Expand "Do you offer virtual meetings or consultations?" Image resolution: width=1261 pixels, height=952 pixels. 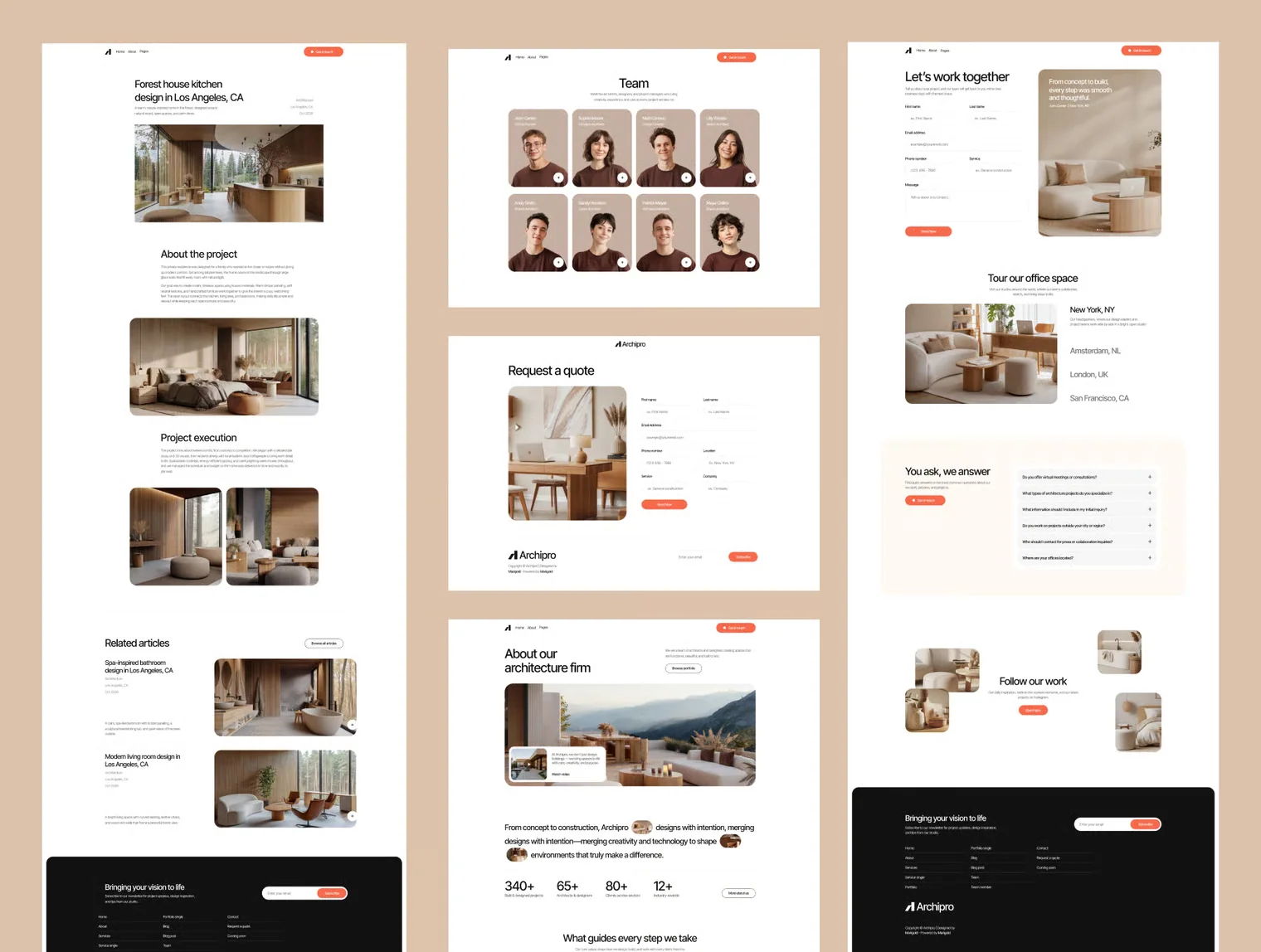pos(1086,477)
